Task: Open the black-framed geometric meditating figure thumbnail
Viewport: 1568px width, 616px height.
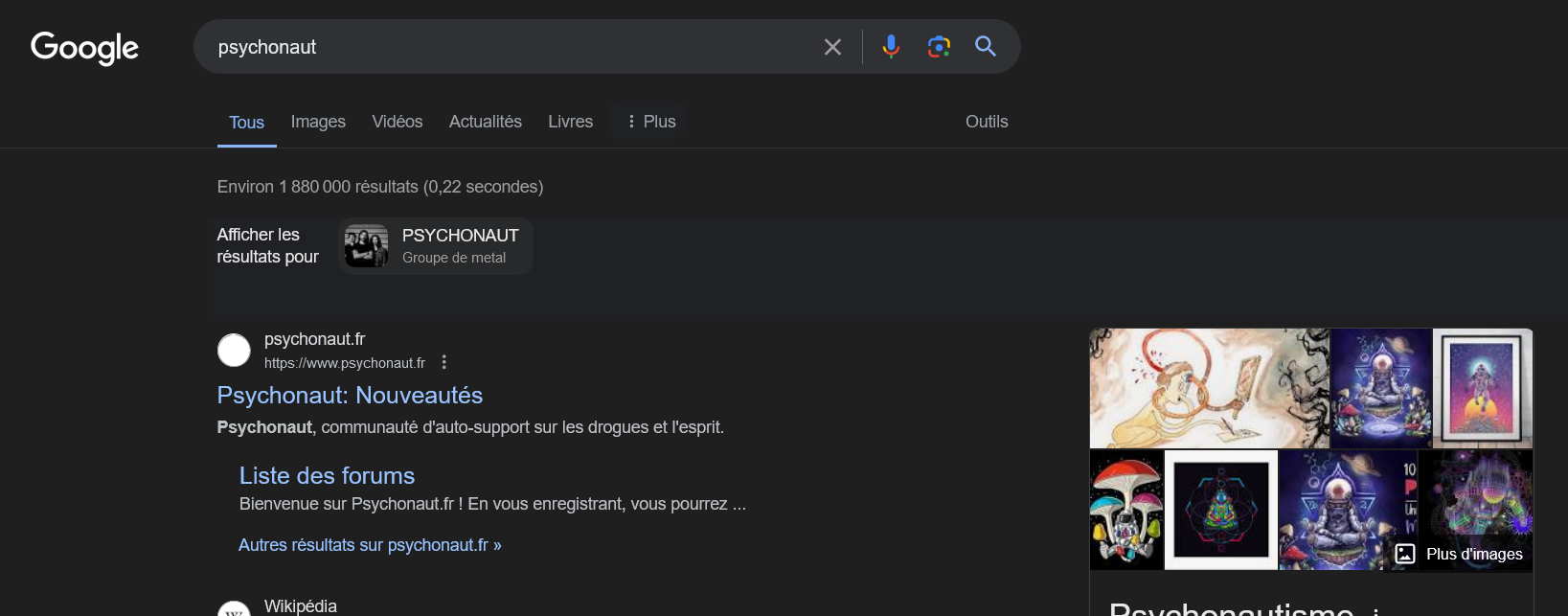Action: 1221,510
